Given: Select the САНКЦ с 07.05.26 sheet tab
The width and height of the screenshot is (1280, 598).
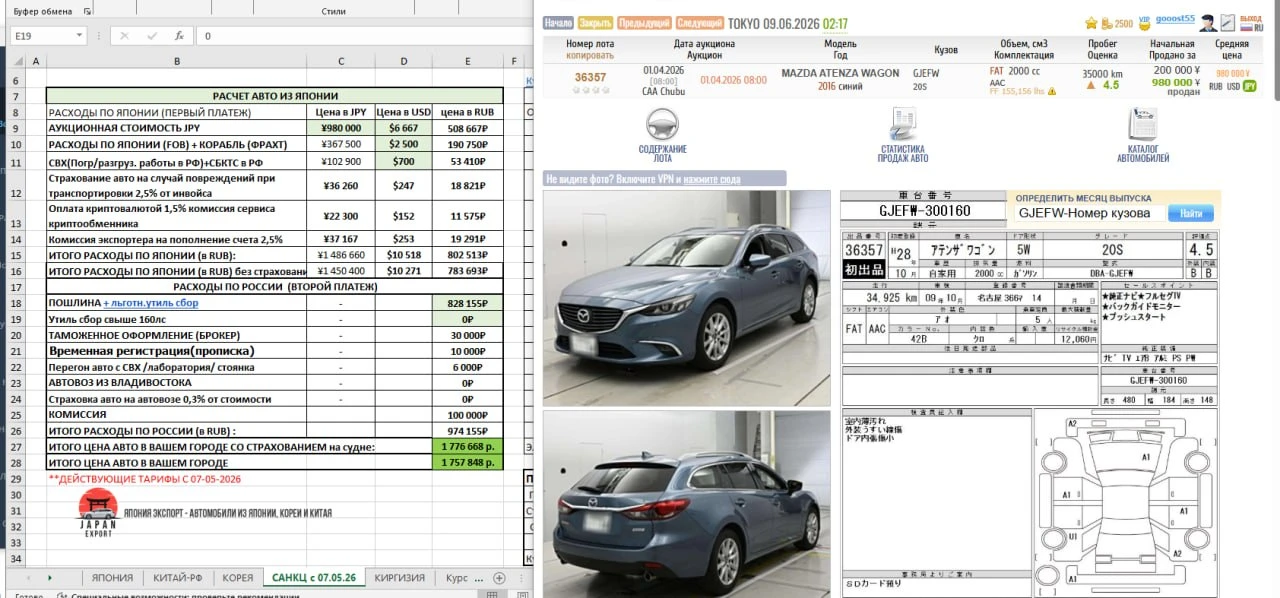Looking at the screenshot, I should click(x=314, y=578).
